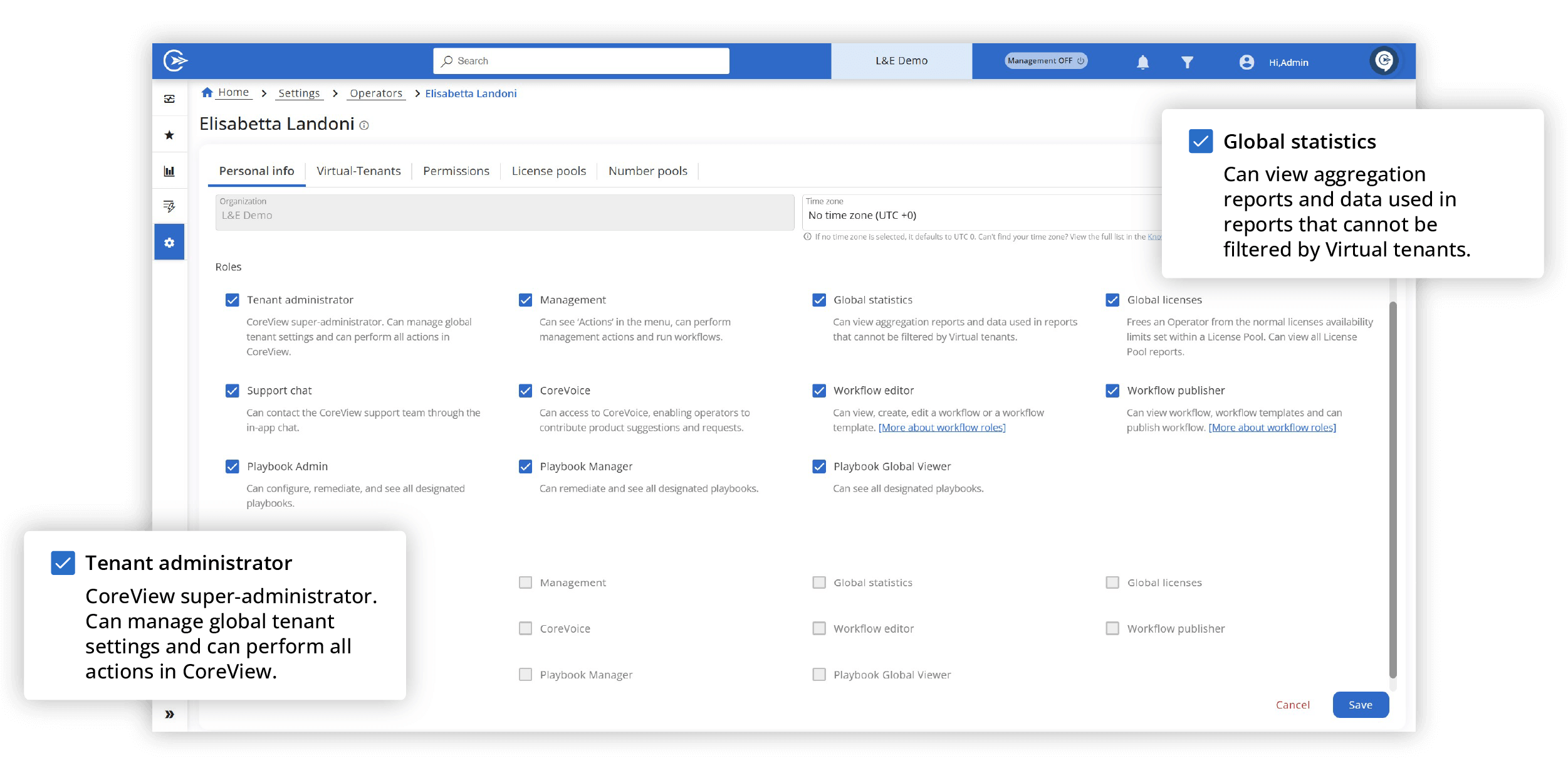
Task: Click the Home house icon in the breadcrumb
Action: [207, 92]
